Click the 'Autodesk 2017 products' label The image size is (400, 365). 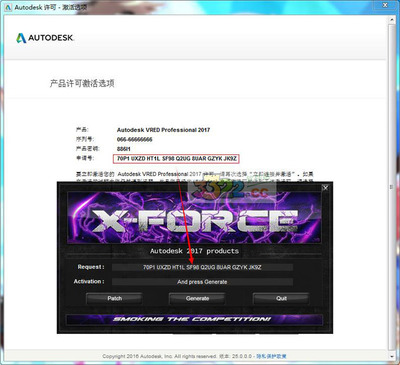point(194,251)
